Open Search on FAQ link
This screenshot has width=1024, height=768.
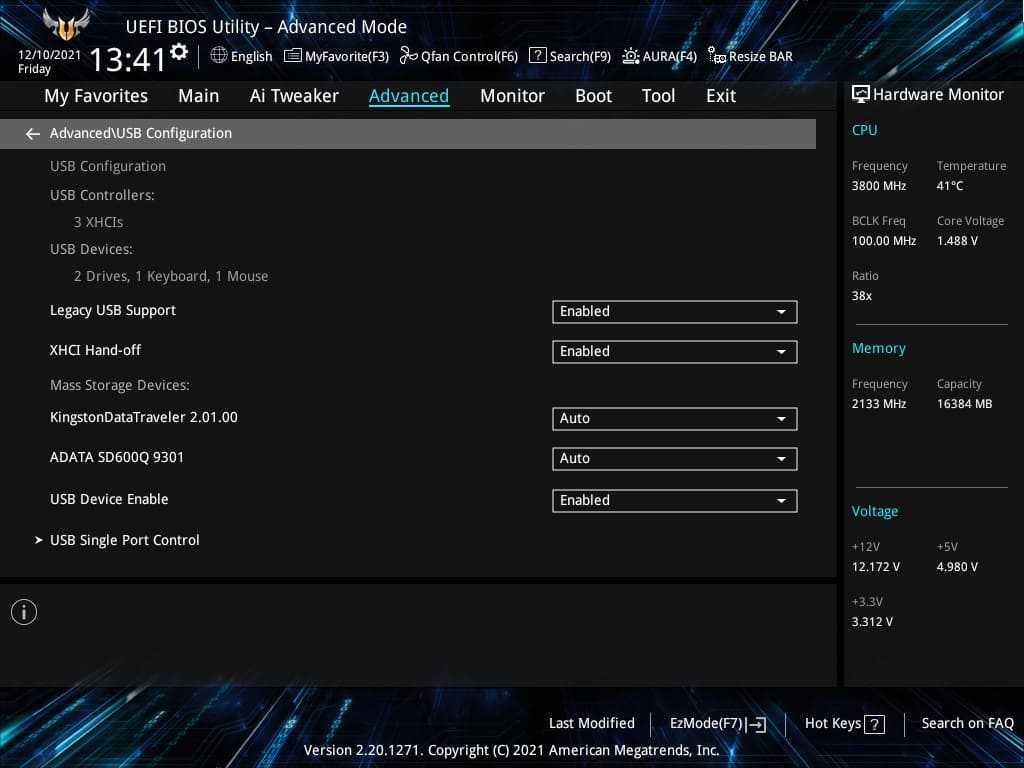967,723
